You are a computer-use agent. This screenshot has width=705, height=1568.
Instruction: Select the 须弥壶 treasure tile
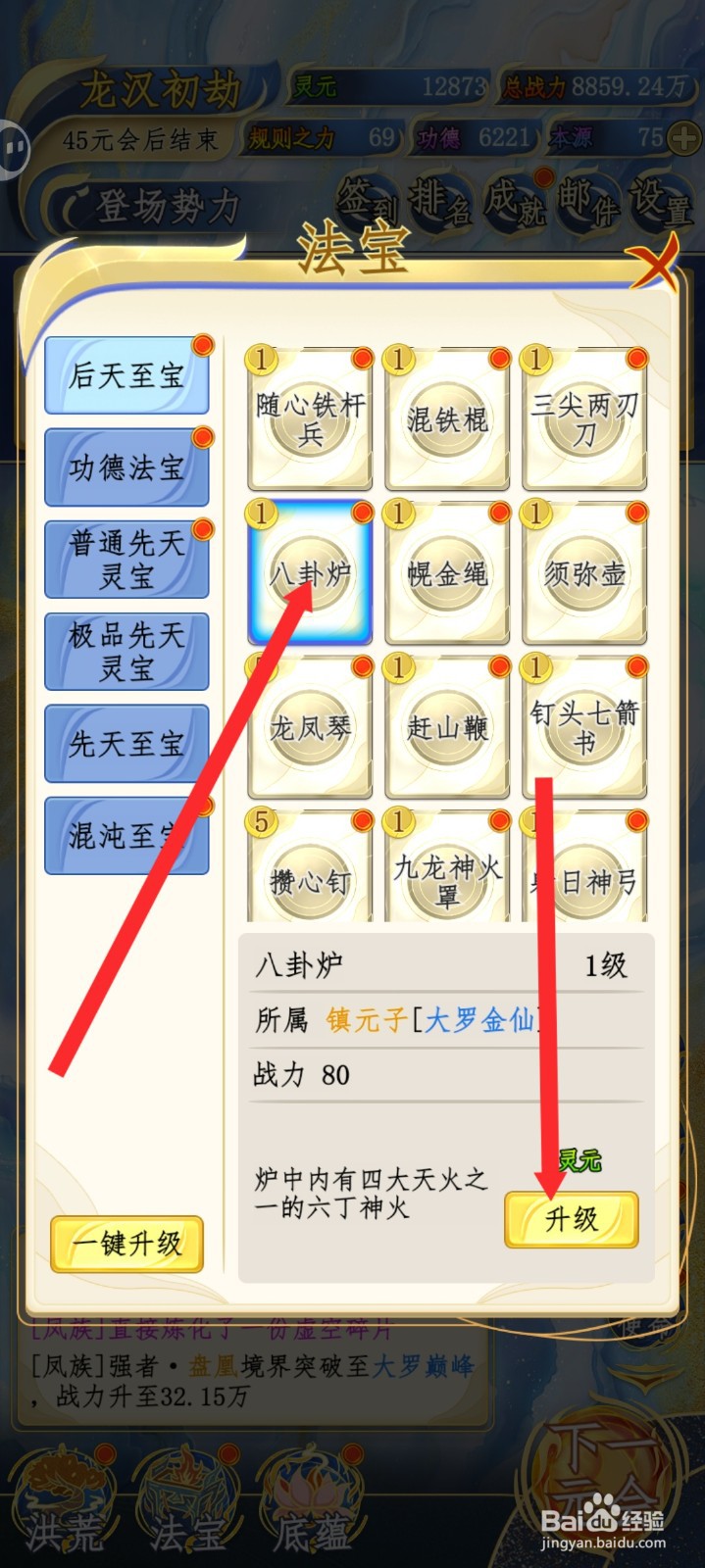click(x=584, y=573)
